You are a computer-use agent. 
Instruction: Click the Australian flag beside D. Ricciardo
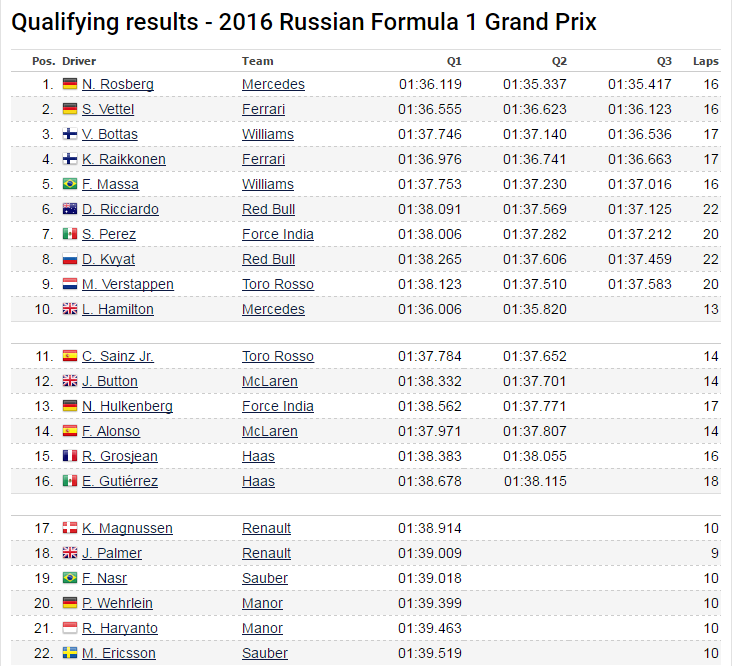(69, 209)
